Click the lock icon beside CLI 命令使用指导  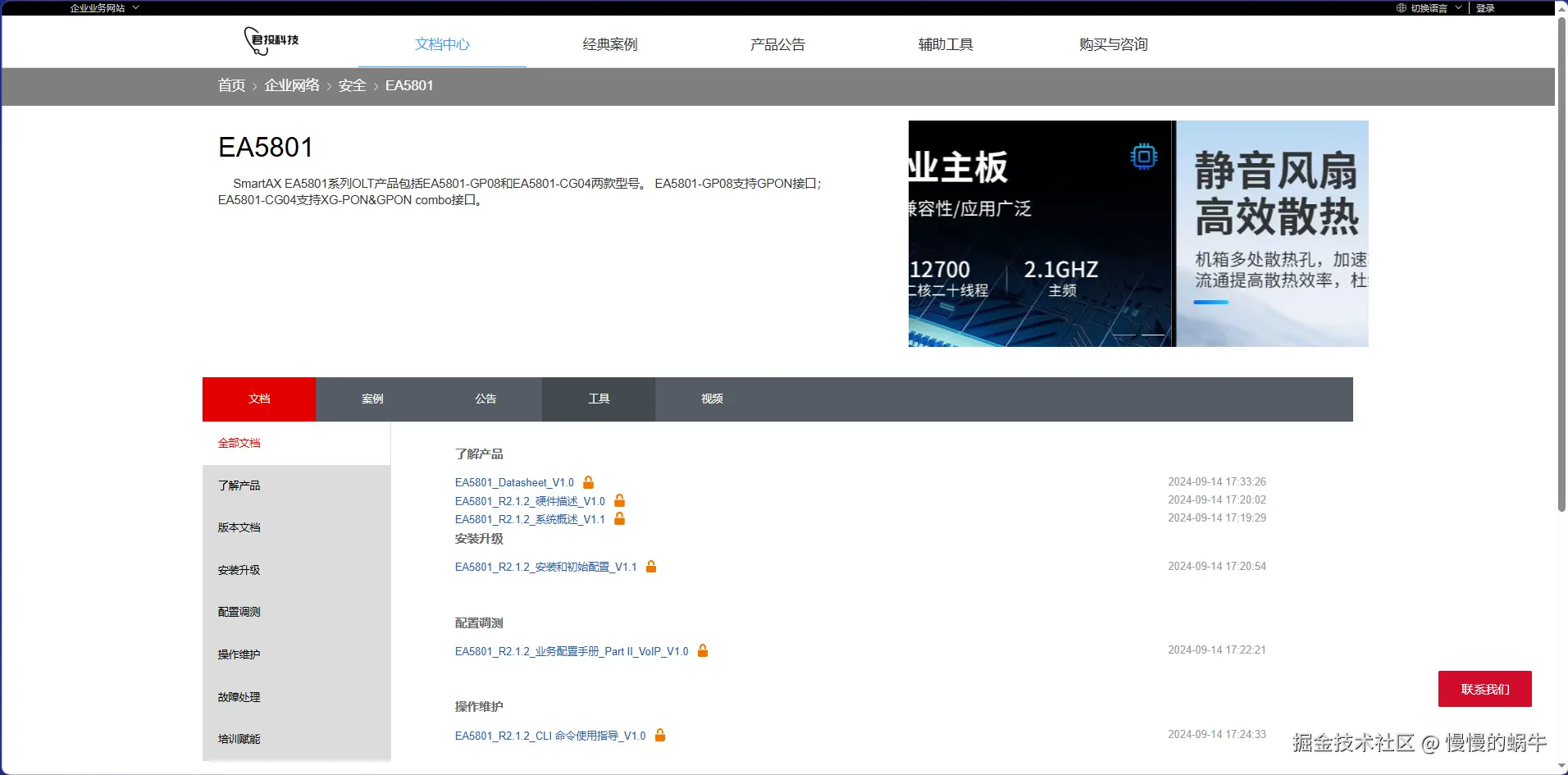pyautogui.click(x=660, y=735)
